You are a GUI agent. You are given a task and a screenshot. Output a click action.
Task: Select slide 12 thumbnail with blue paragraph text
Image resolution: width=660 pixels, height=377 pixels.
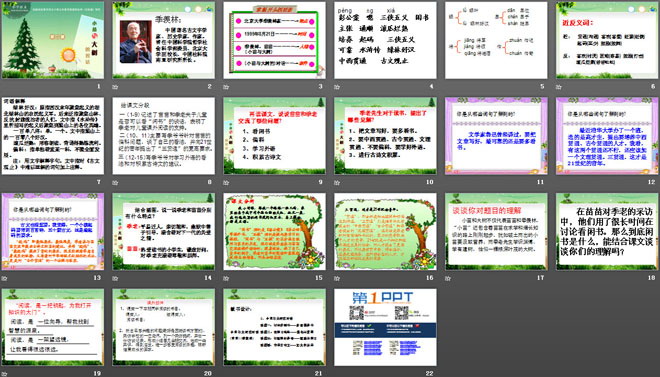(x=607, y=136)
